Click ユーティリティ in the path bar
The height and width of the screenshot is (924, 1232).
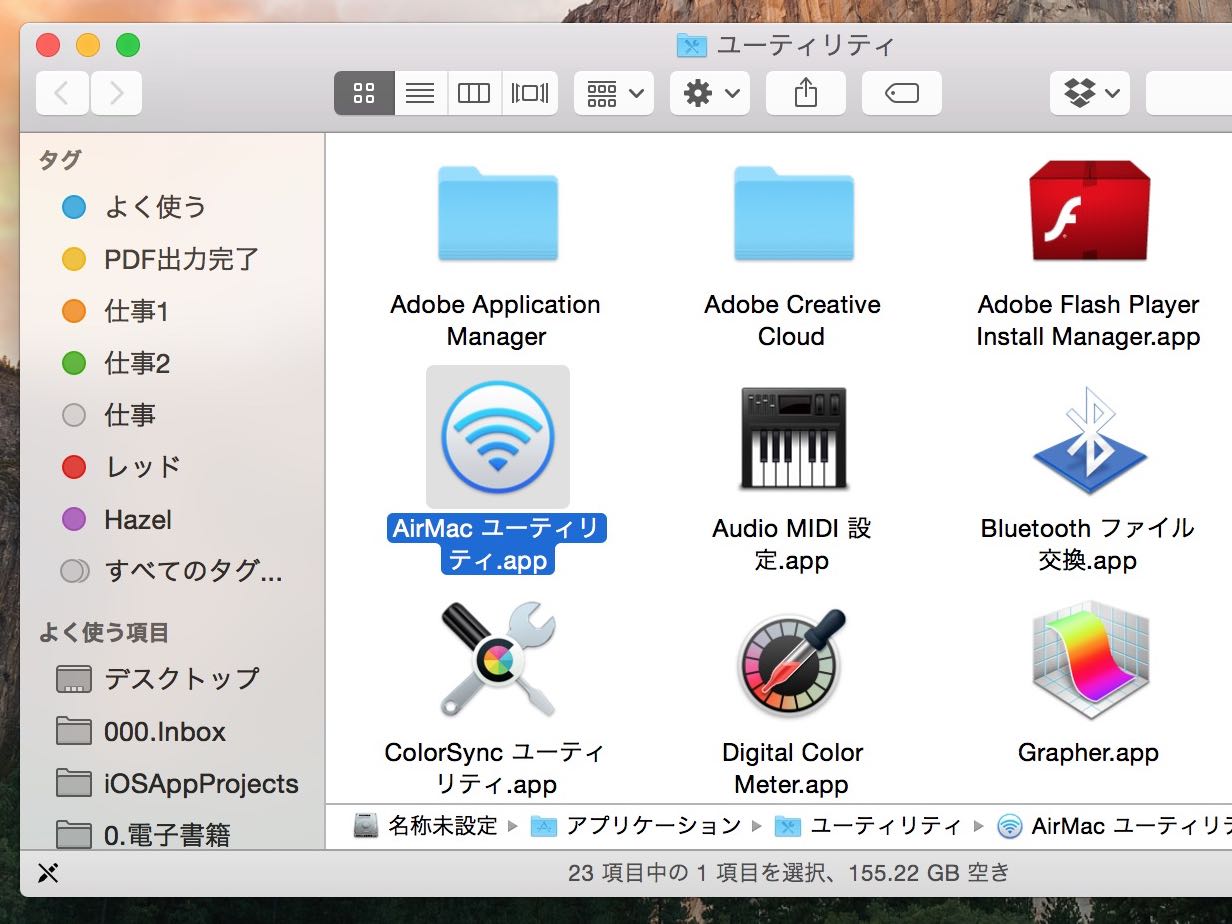pos(869,826)
